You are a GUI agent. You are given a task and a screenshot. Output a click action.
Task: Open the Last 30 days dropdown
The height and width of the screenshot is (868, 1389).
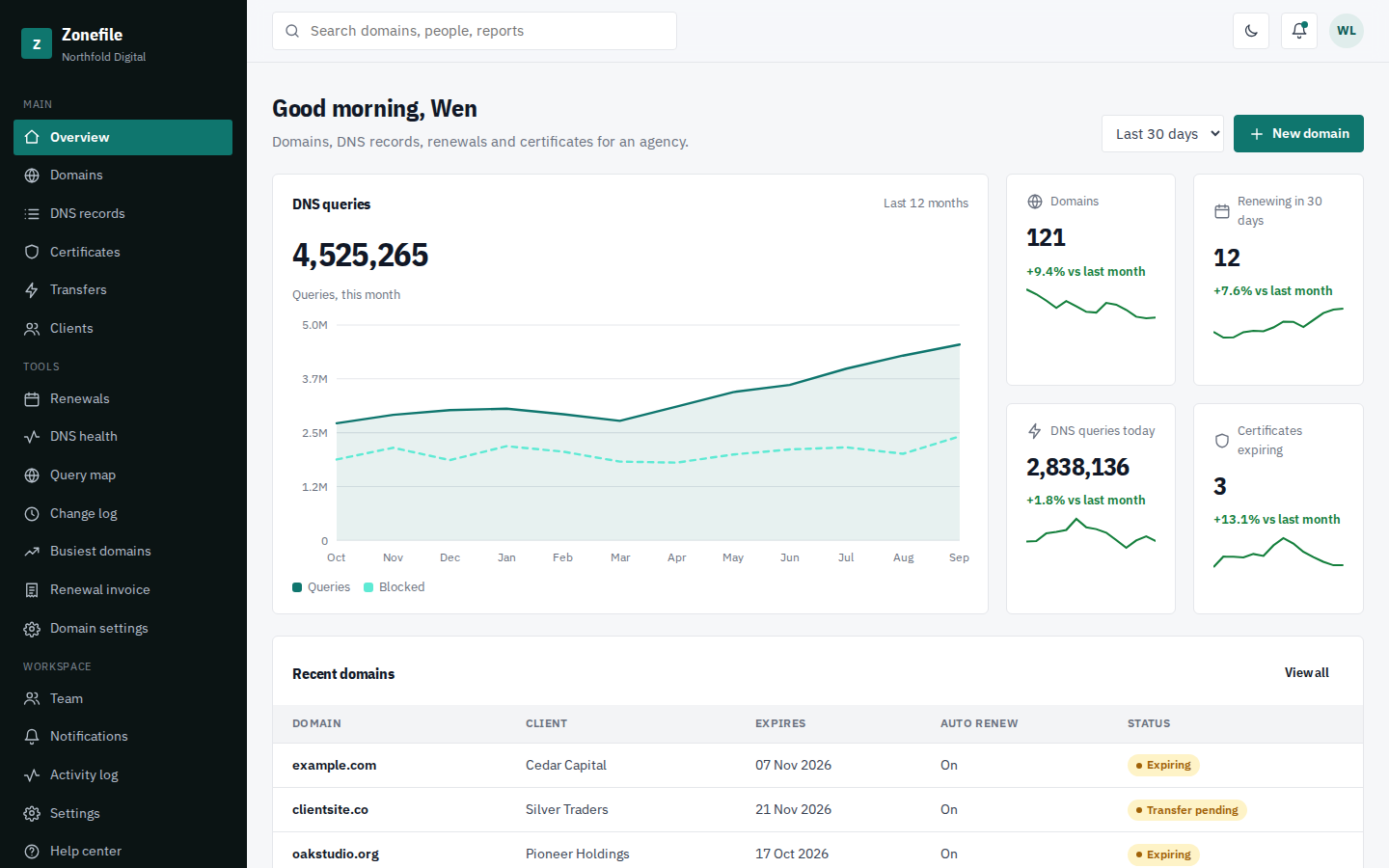click(x=1162, y=134)
